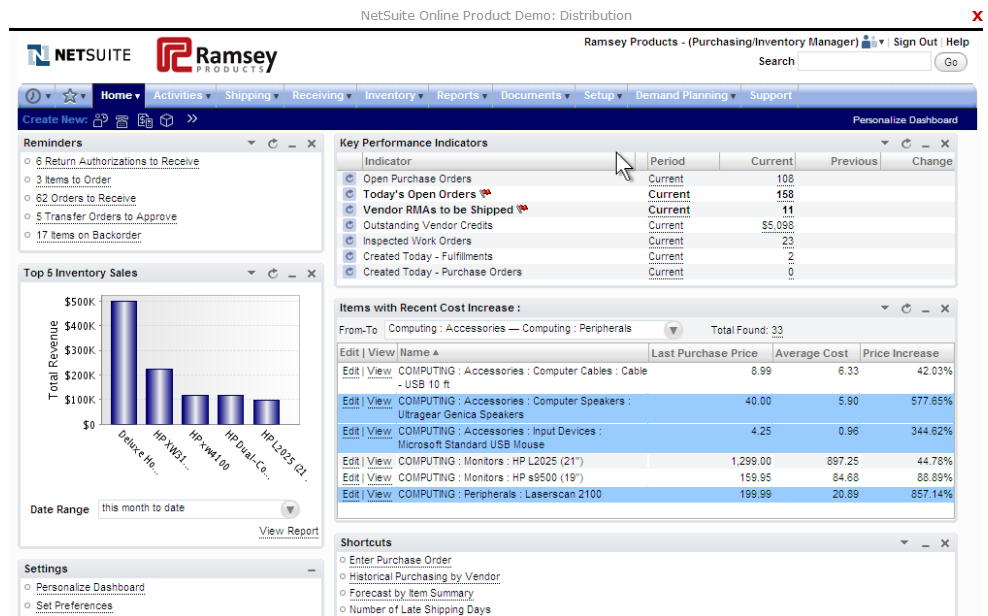Click the tallest Deluxe chart bar

click(124, 363)
